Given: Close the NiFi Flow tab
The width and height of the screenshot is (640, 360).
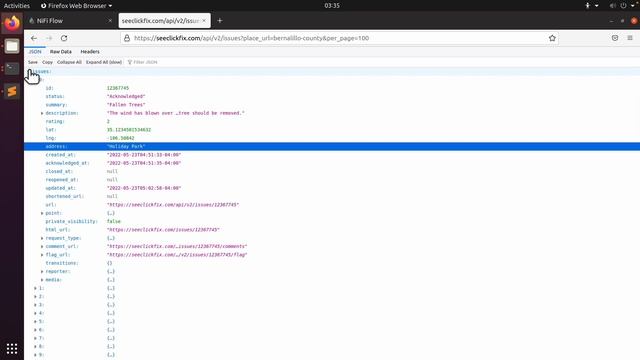Looking at the screenshot, I should point(110,20).
